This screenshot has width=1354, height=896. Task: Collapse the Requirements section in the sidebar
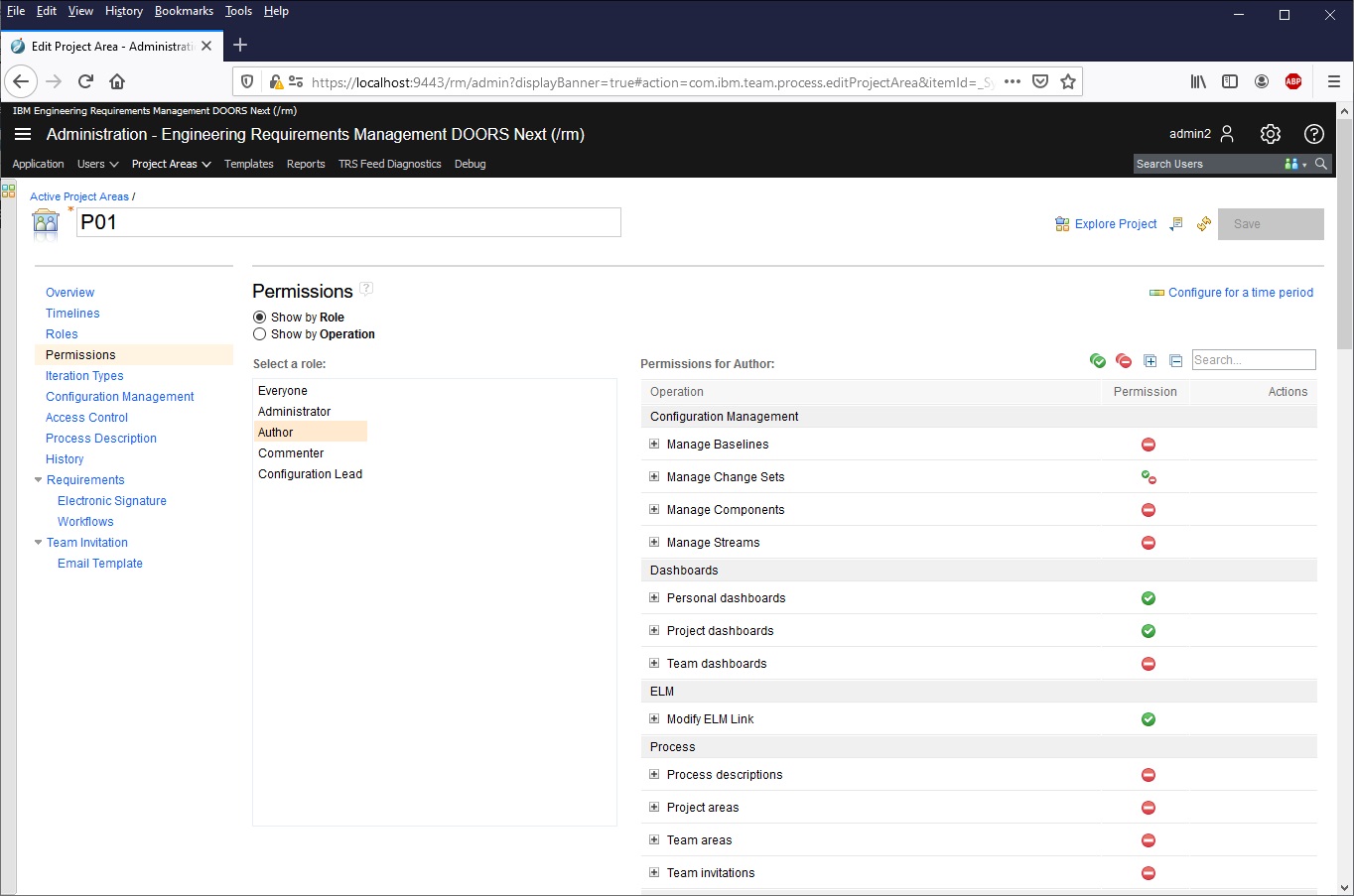pos(39,480)
